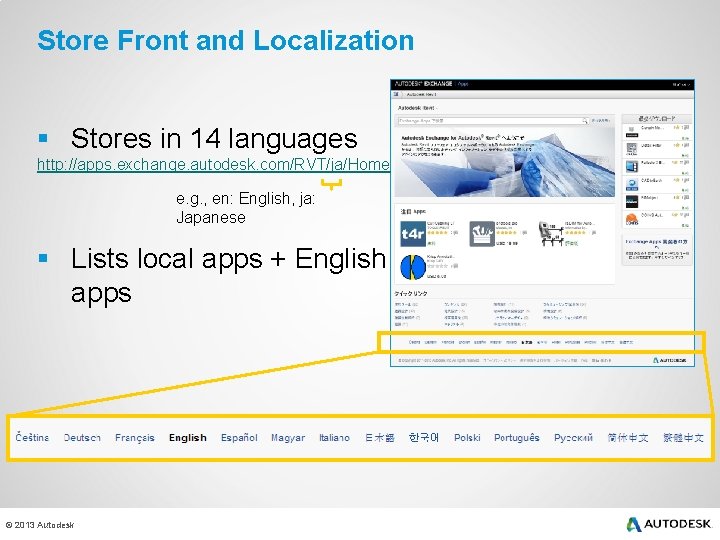Select Deutsch in the enlarged language strip
720x540 pixels.
pyautogui.click(x=82, y=438)
